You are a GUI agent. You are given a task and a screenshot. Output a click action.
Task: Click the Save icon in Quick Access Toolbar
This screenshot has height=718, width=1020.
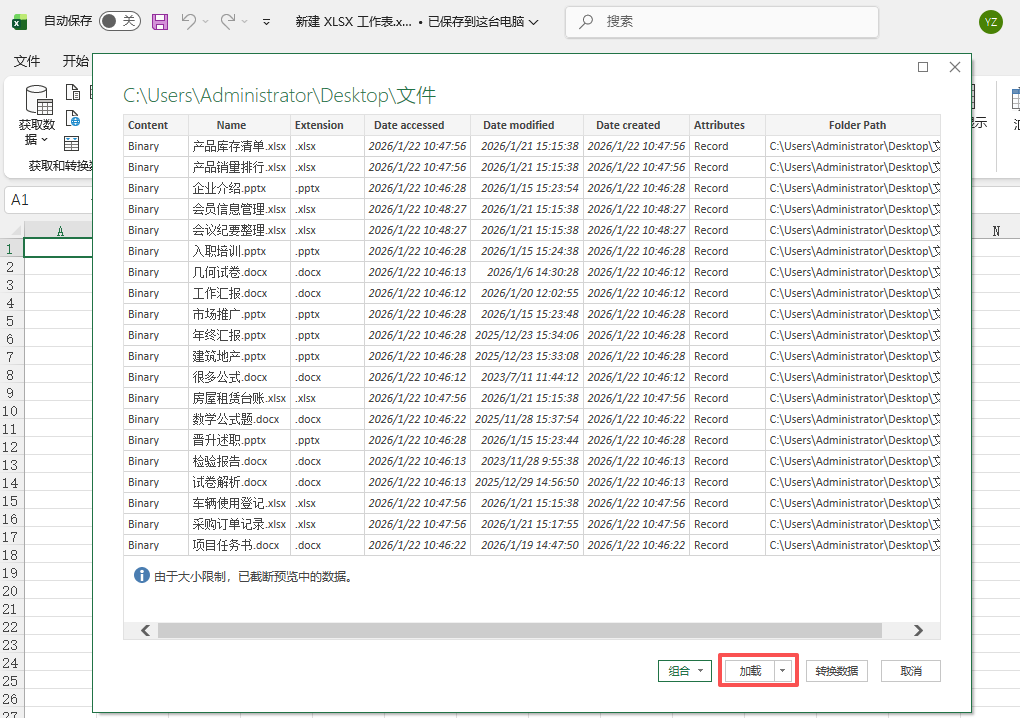160,21
